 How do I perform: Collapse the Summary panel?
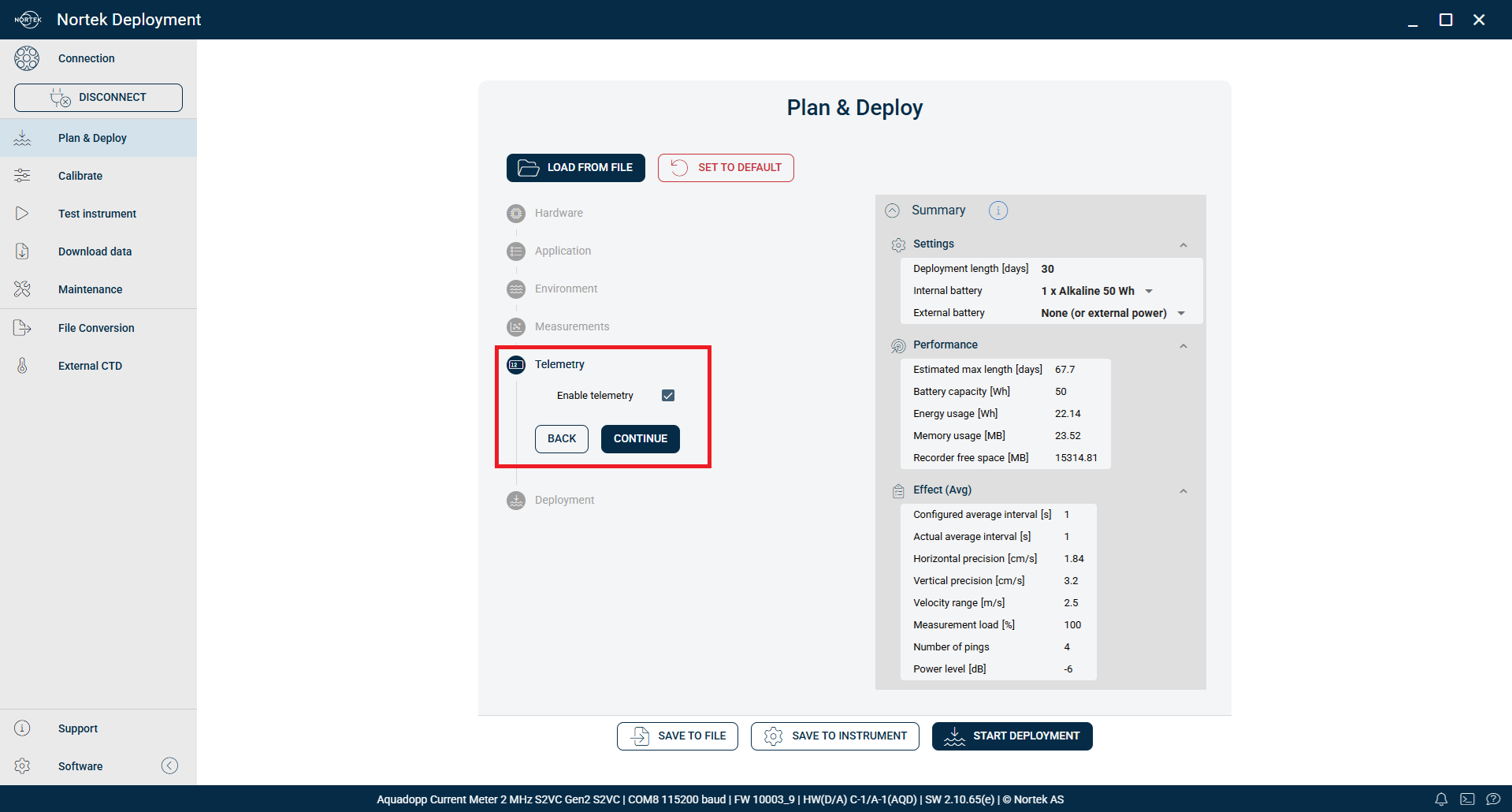coord(892,210)
